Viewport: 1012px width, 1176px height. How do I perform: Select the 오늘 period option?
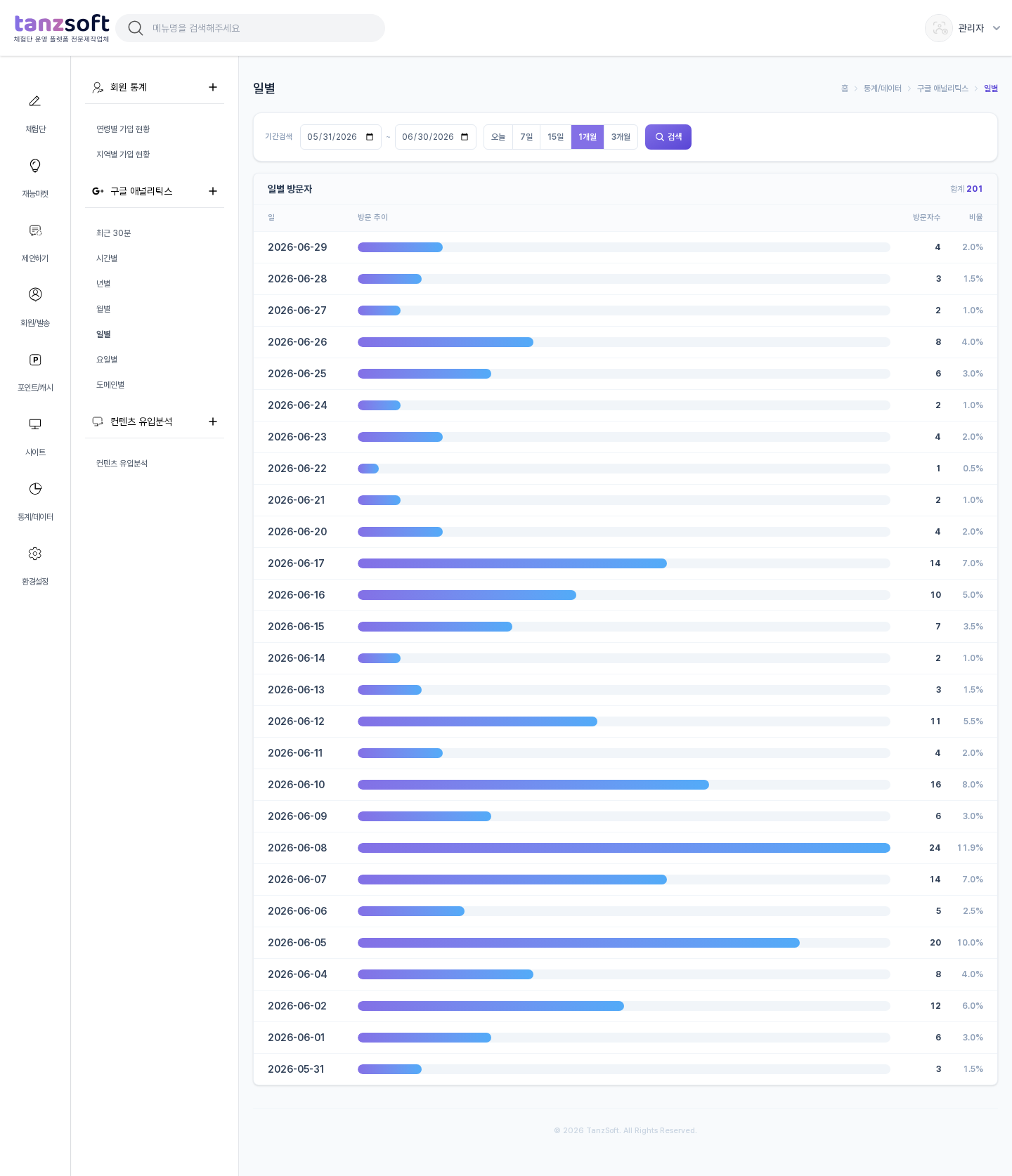498,137
